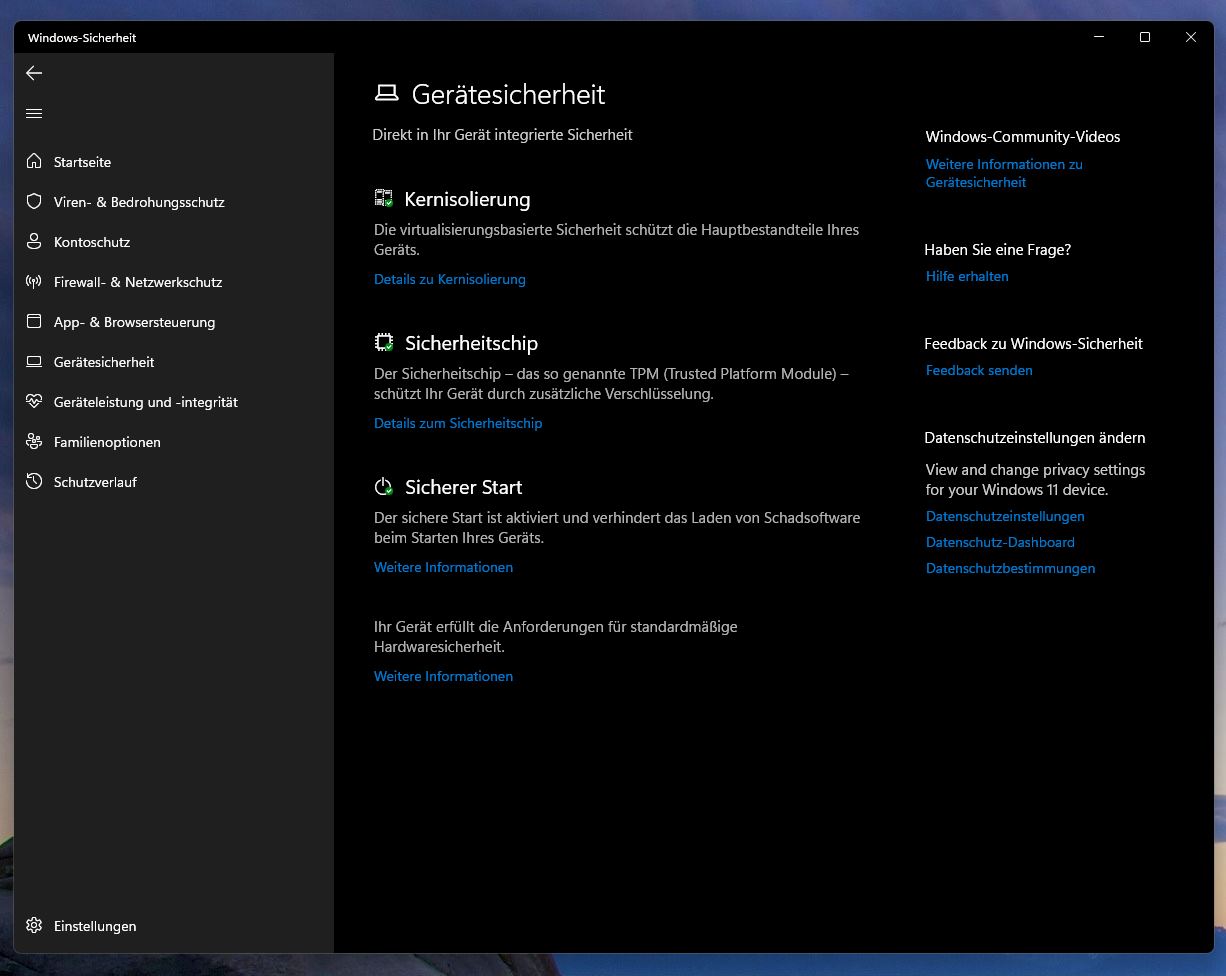This screenshot has width=1226, height=976.
Task: Open Datenschutzeinstellungen link
Action: click(1005, 516)
